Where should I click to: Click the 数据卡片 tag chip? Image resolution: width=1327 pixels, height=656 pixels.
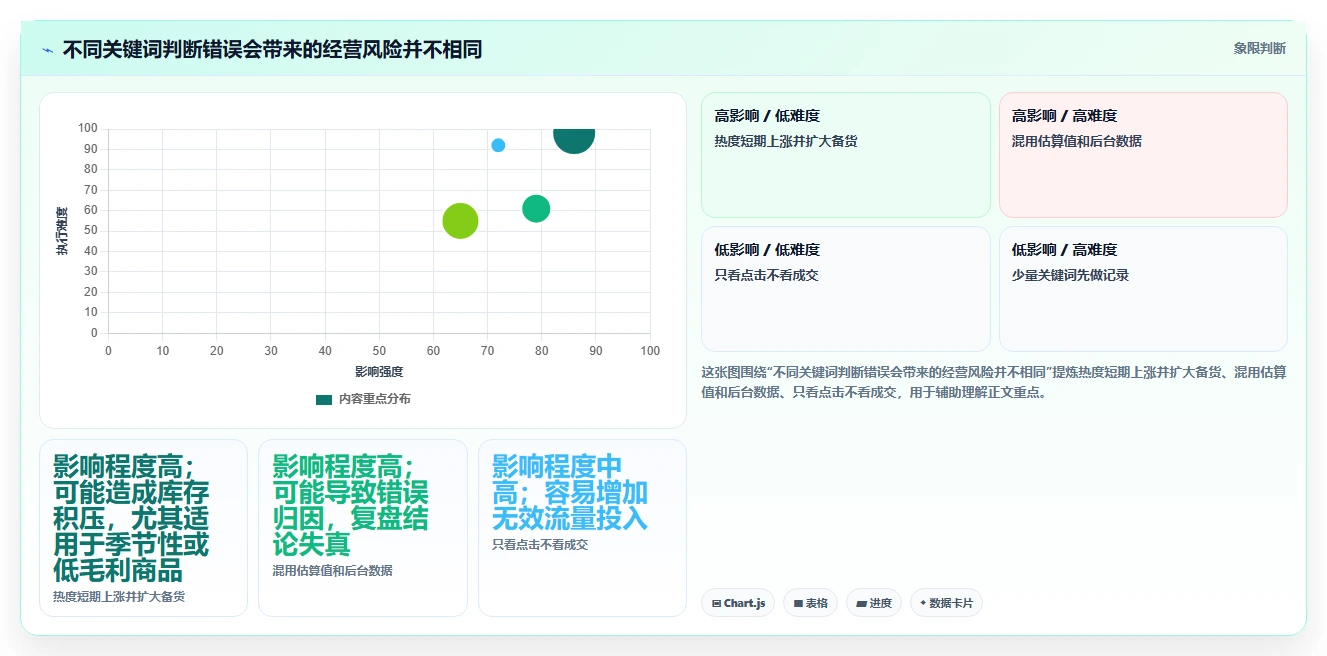pyautogui.click(x=946, y=603)
